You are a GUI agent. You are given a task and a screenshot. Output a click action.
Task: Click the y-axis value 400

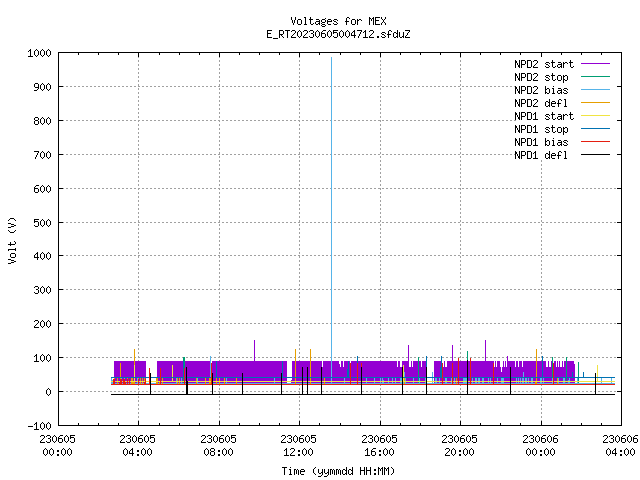coord(42,256)
